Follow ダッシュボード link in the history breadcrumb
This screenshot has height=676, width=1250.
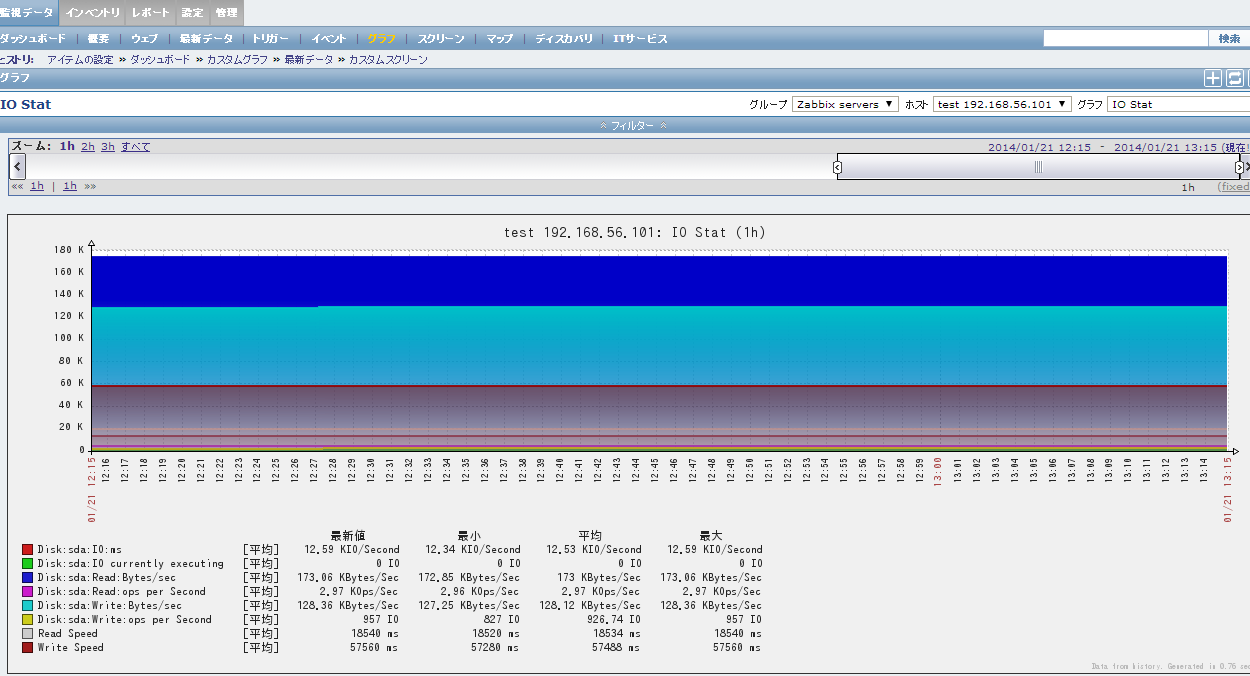point(160,60)
